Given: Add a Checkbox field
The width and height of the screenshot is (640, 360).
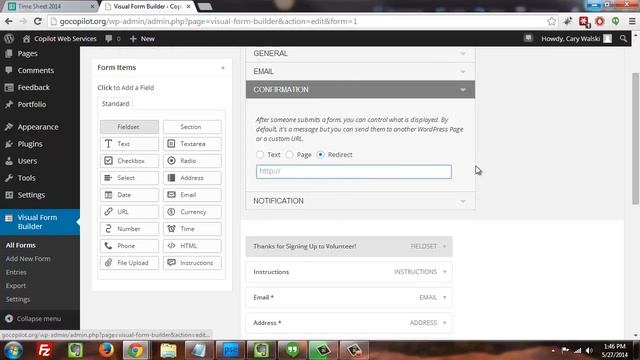Looking at the screenshot, I should 129,161.
